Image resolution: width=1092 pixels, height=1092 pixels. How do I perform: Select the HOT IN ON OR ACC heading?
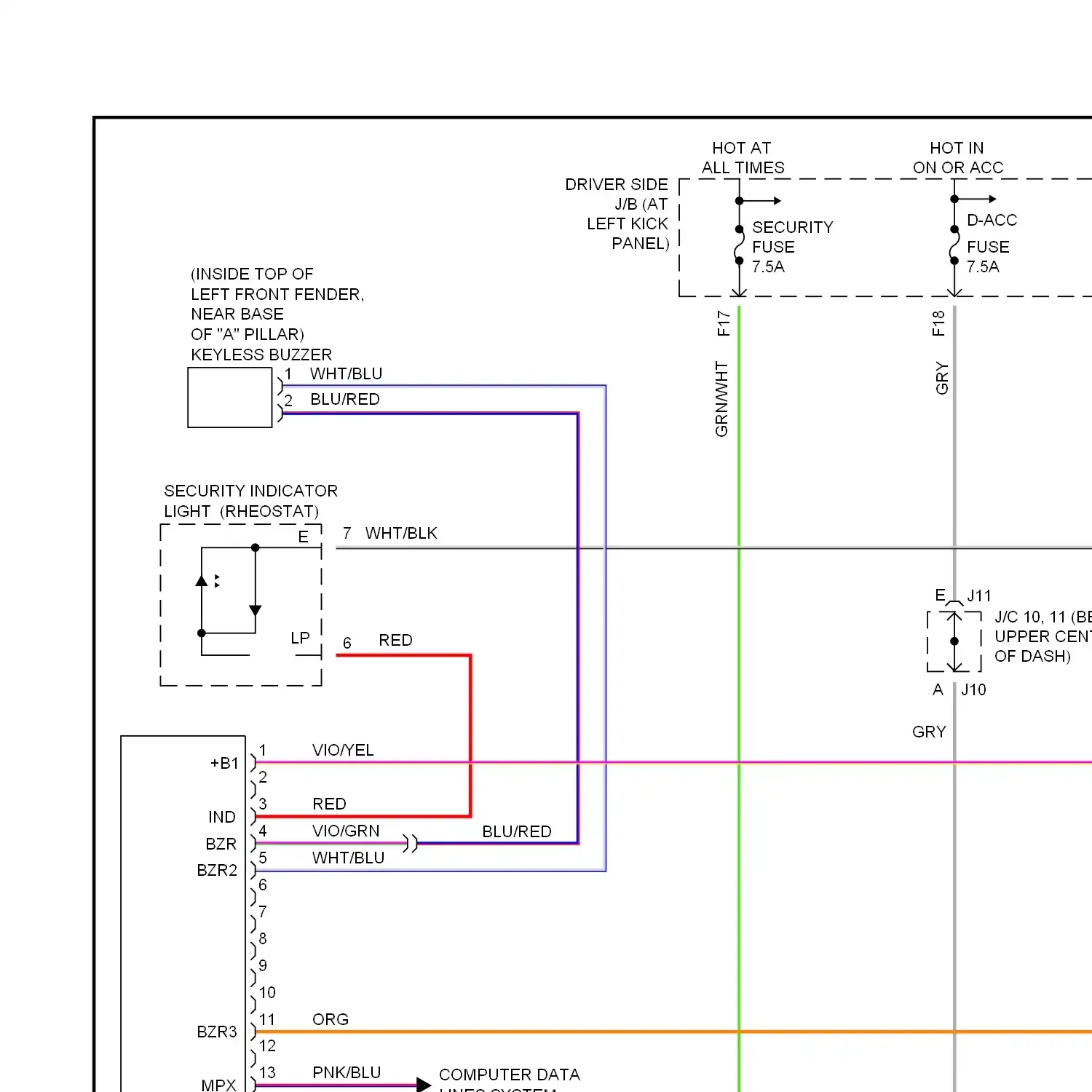coord(957,158)
